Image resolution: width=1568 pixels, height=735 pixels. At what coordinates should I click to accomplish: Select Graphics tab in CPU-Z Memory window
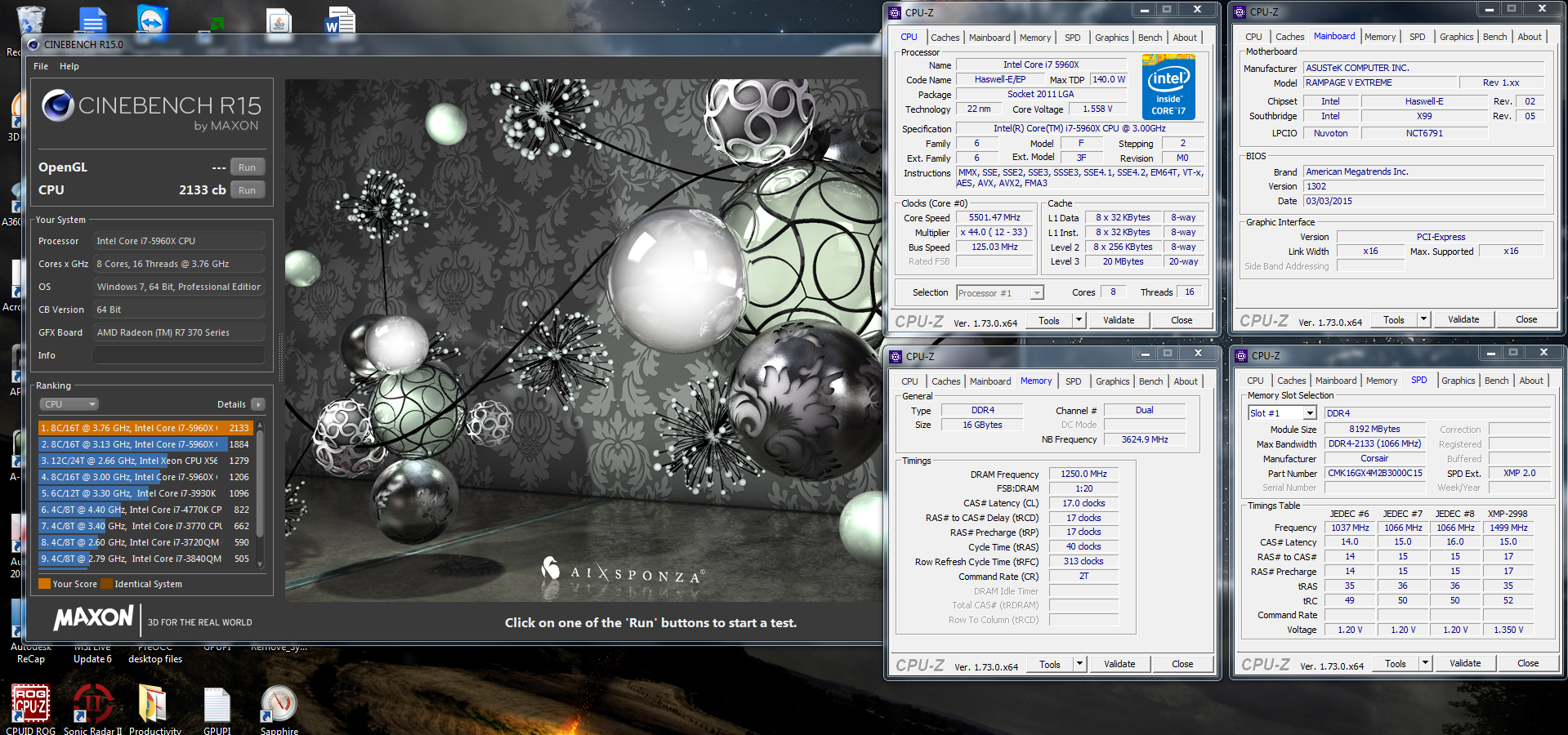1113,381
